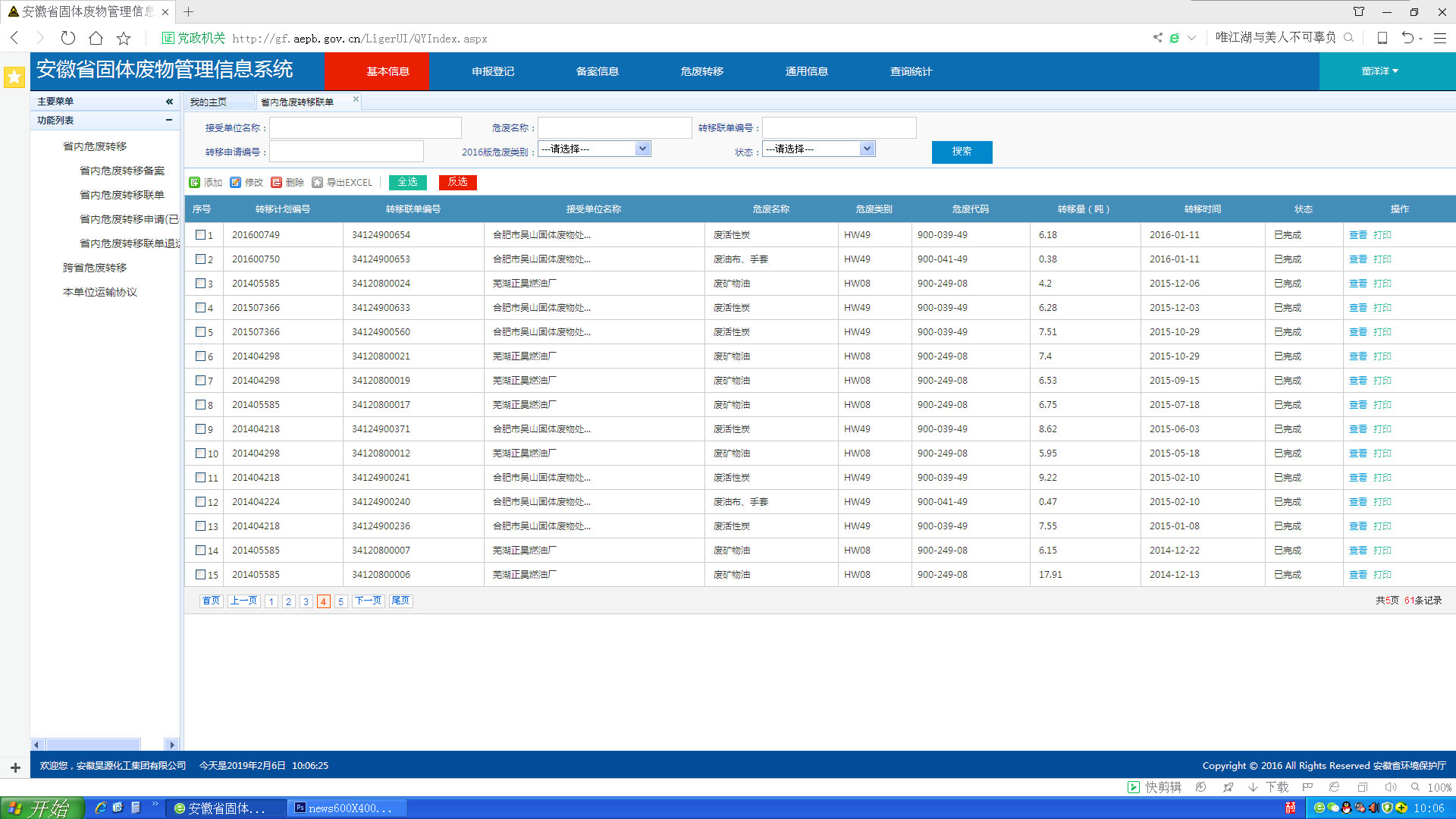Click the blue 搜索 search button

[x=962, y=152]
